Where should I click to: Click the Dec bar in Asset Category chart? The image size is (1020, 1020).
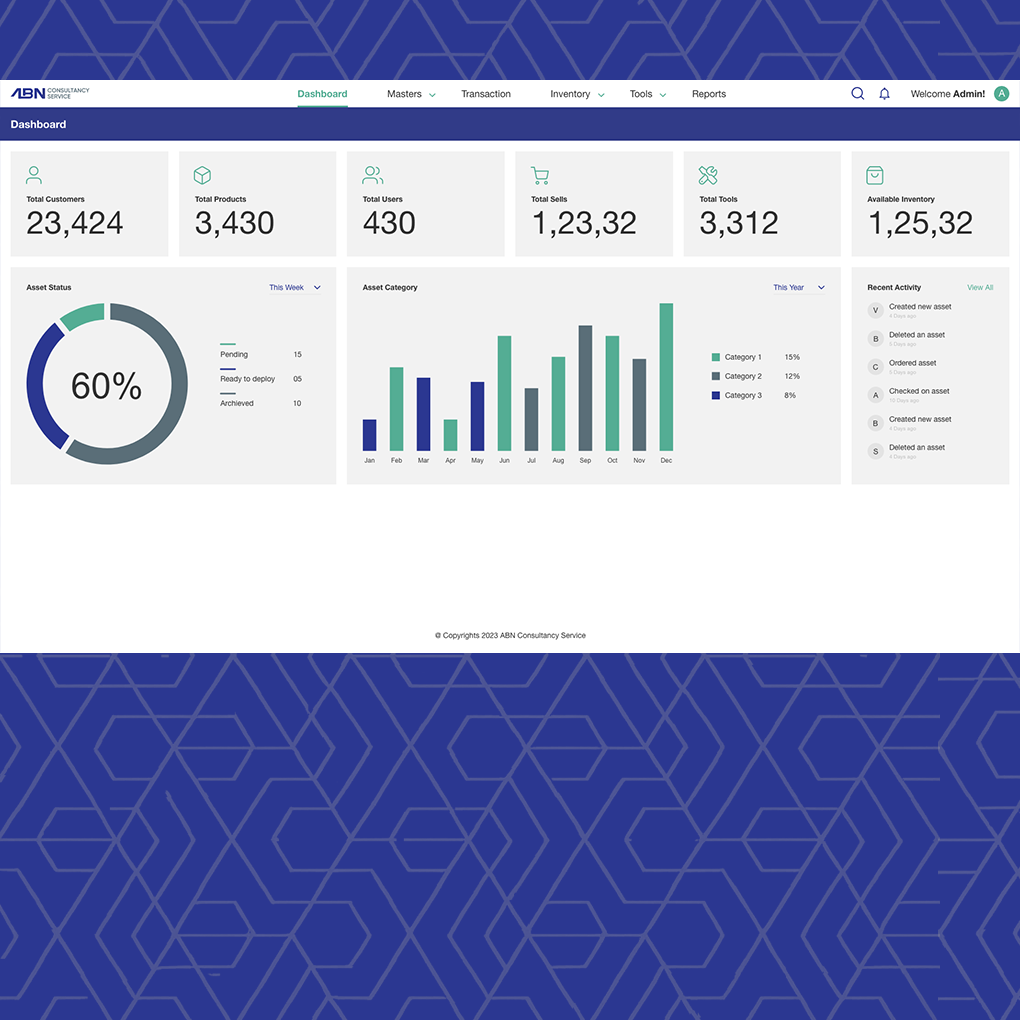click(x=666, y=377)
